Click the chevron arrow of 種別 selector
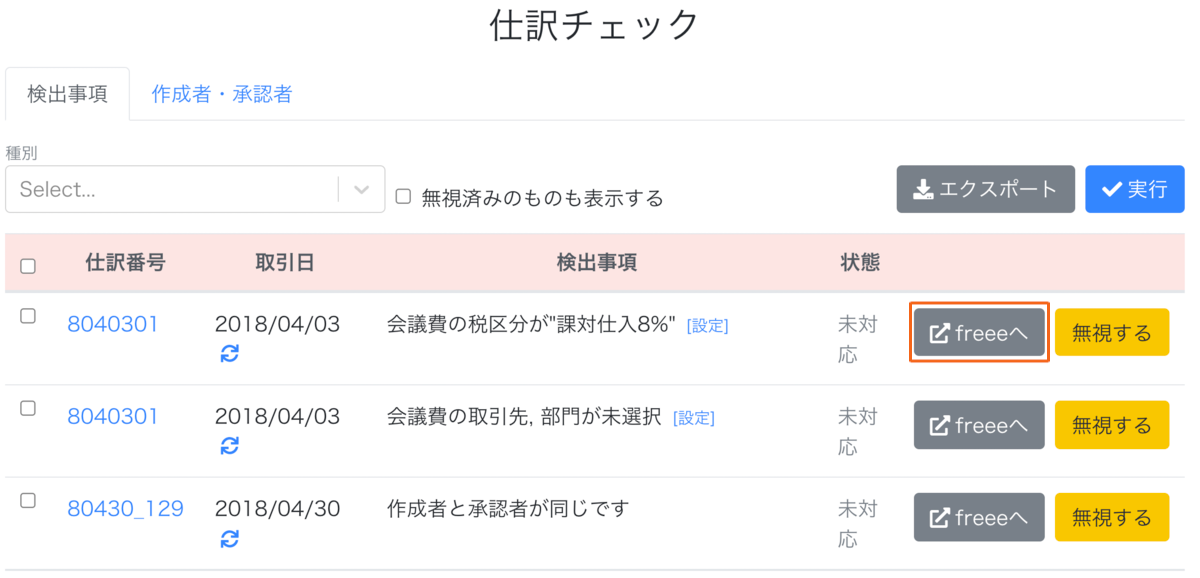1200x578 pixels. pos(362,190)
